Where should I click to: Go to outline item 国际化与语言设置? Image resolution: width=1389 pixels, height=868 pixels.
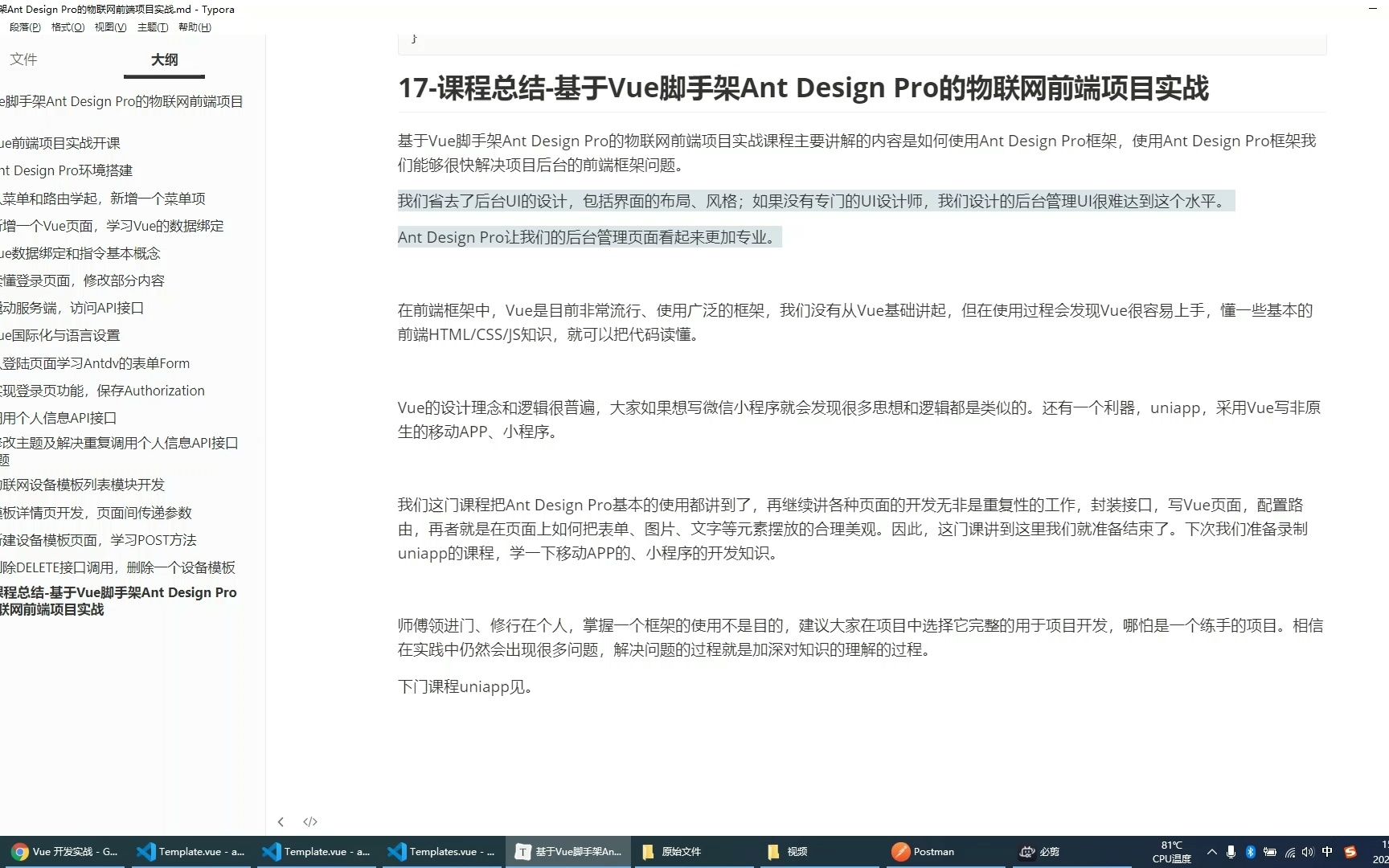pos(60,335)
